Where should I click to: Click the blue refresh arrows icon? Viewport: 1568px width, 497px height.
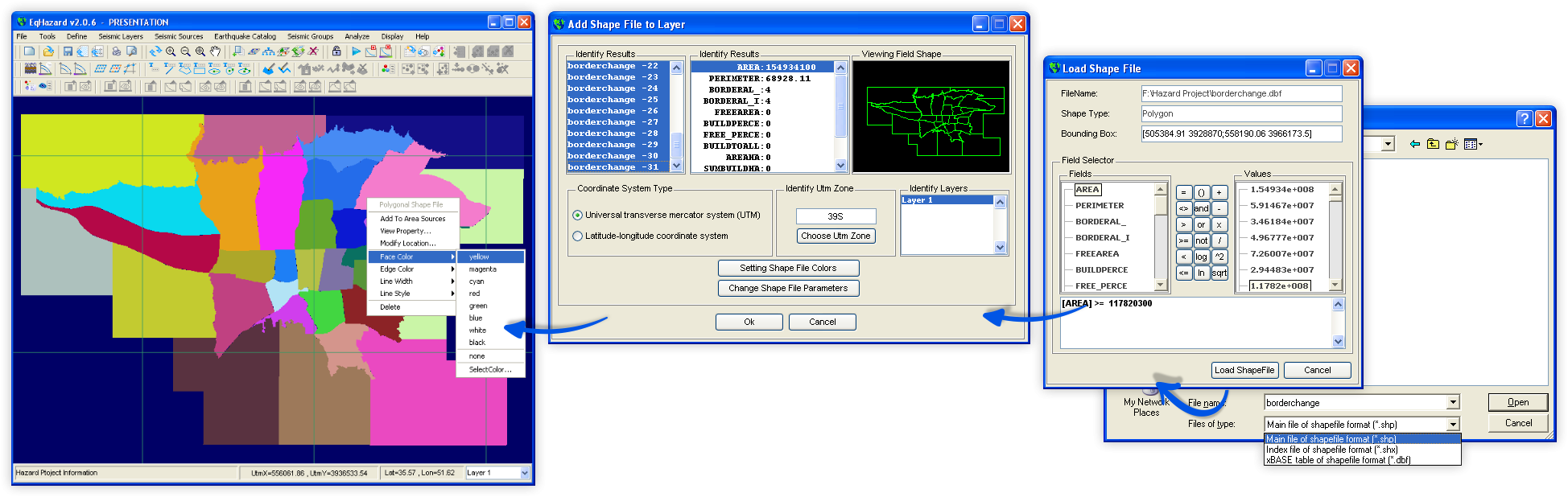(x=155, y=51)
